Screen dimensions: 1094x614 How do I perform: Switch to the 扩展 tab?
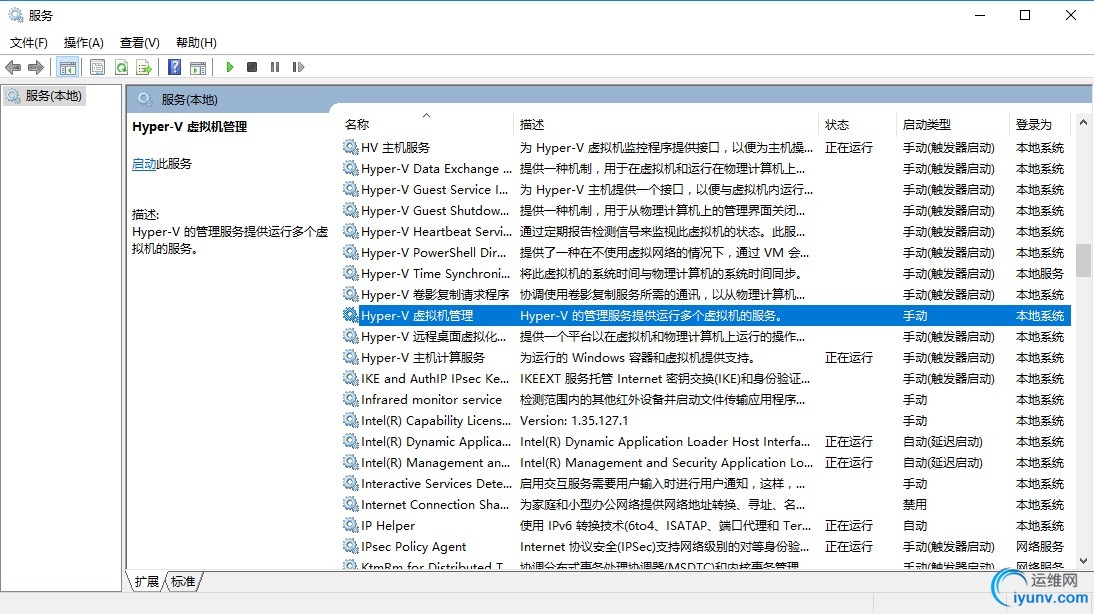(x=147, y=581)
